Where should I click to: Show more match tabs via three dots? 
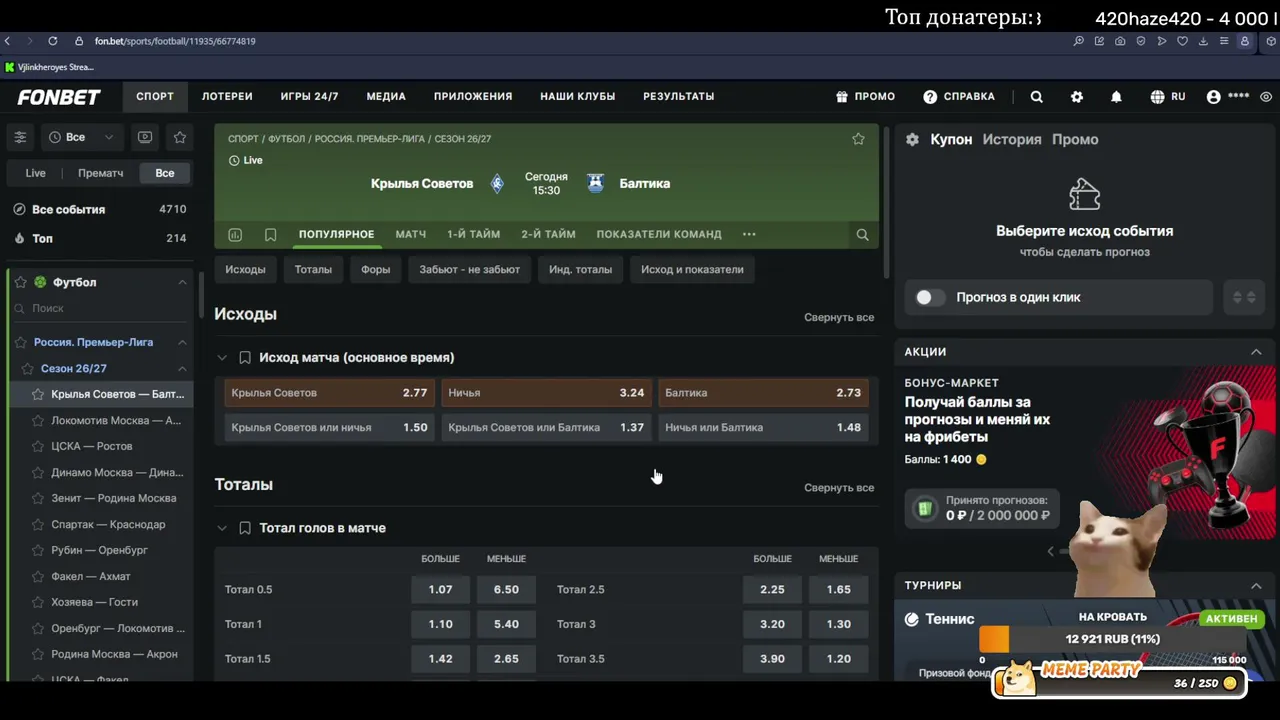coord(749,234)
